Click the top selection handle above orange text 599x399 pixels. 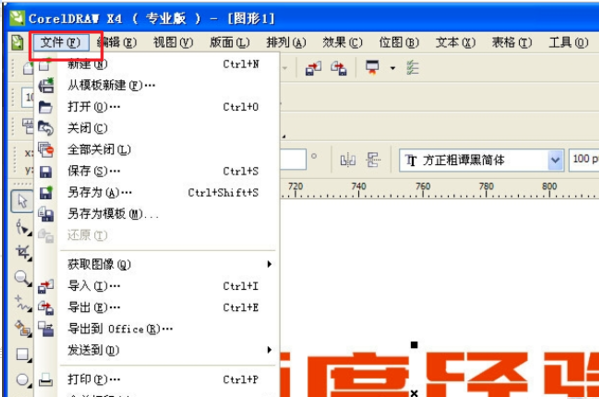[x=414, y=345]
